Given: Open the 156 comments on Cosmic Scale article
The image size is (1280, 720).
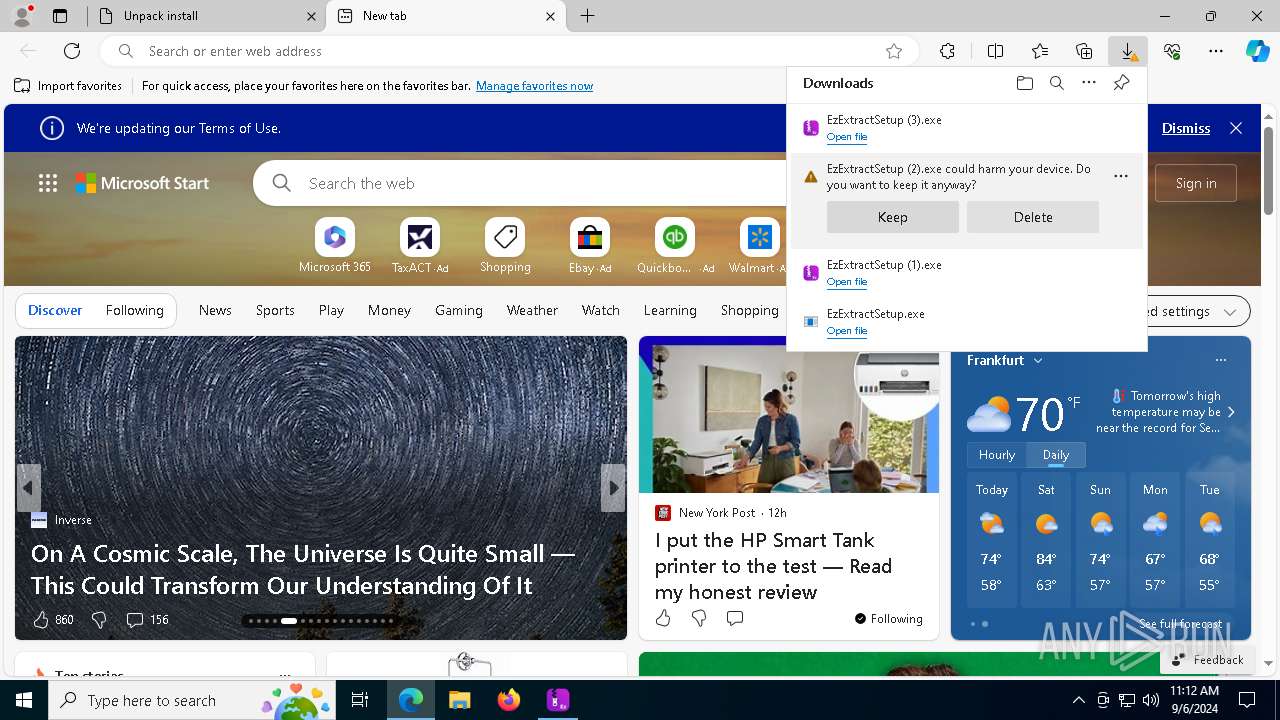Looking at the screenshot, I should pos(147,620).
